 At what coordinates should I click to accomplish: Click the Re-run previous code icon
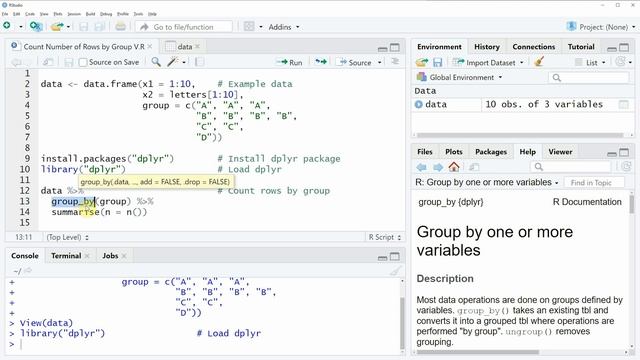coord(321,62)
